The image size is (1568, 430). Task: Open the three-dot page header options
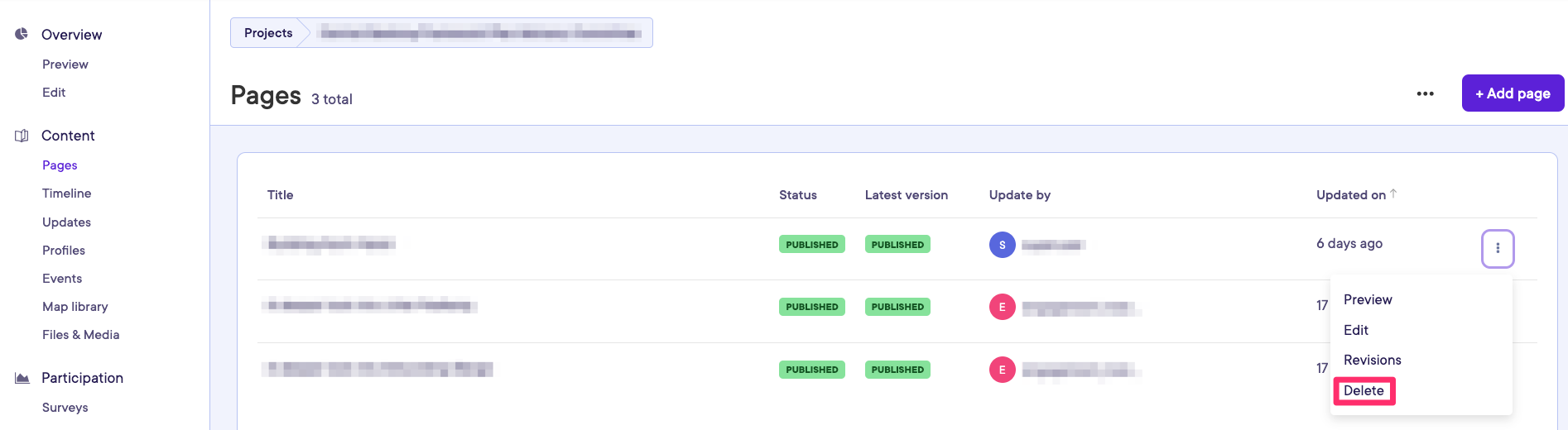point(1425,93)
